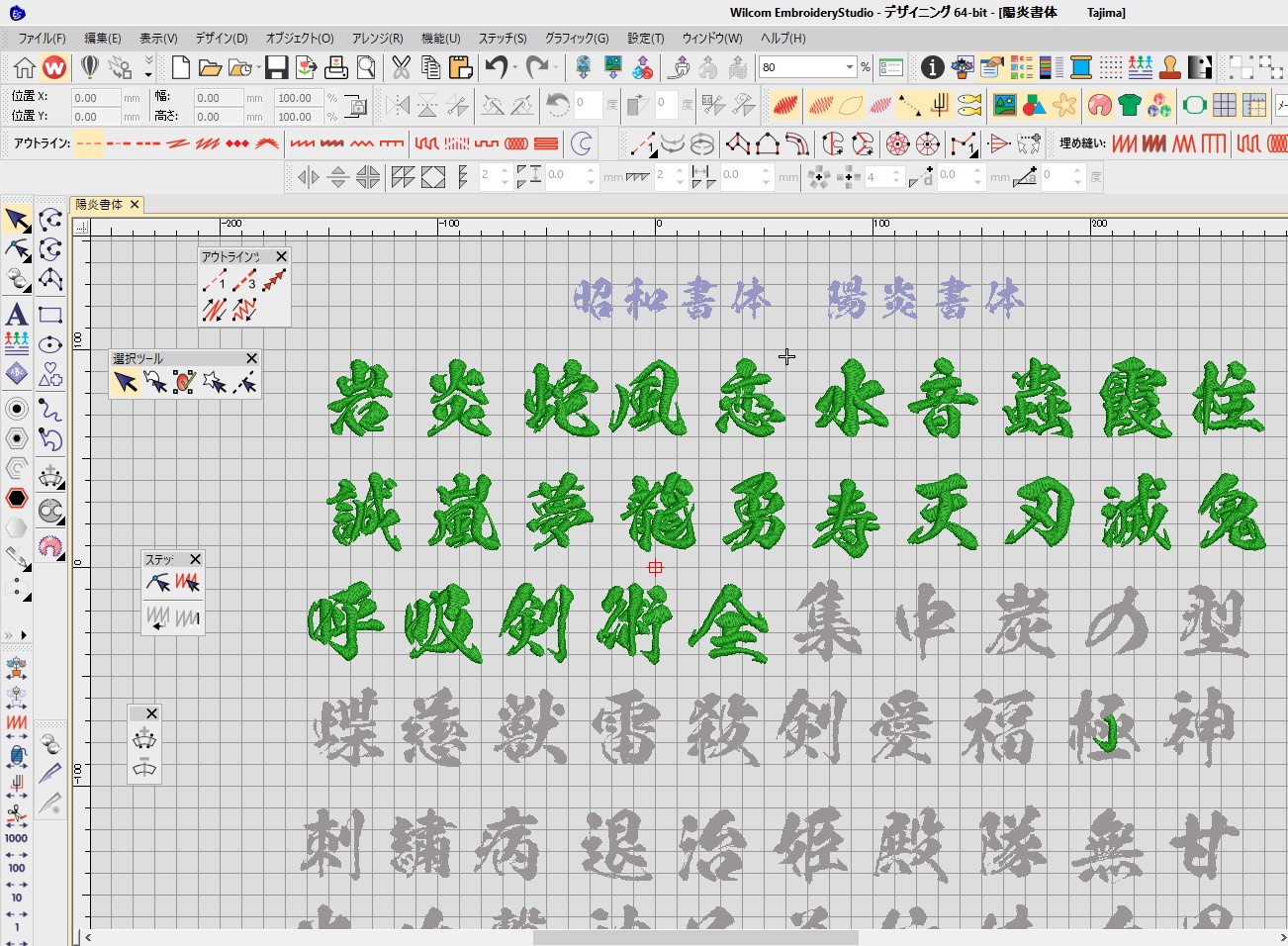Choose the Reshape Object tool

(x=17, y=250)
